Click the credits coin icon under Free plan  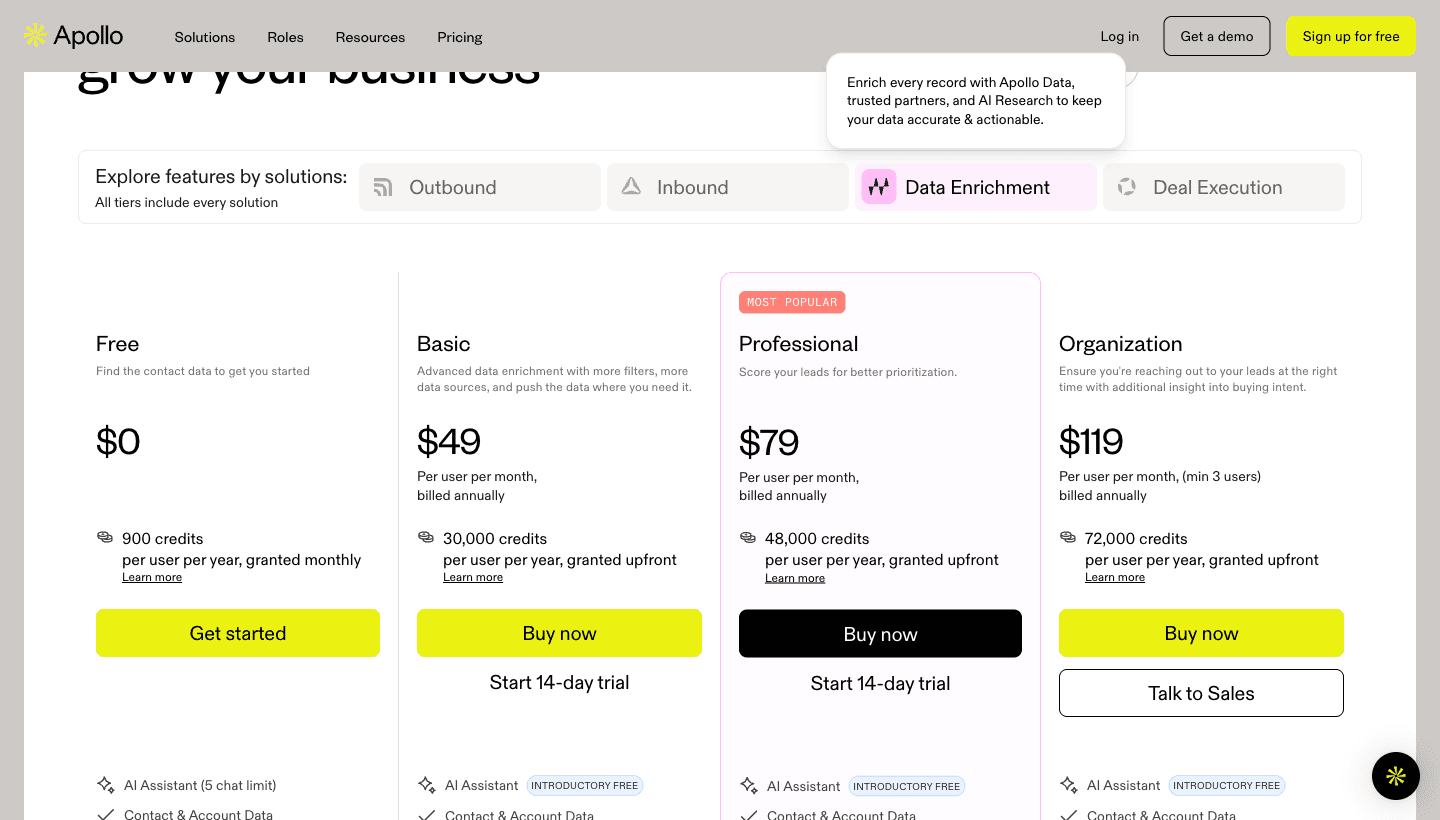pos(104,538)
